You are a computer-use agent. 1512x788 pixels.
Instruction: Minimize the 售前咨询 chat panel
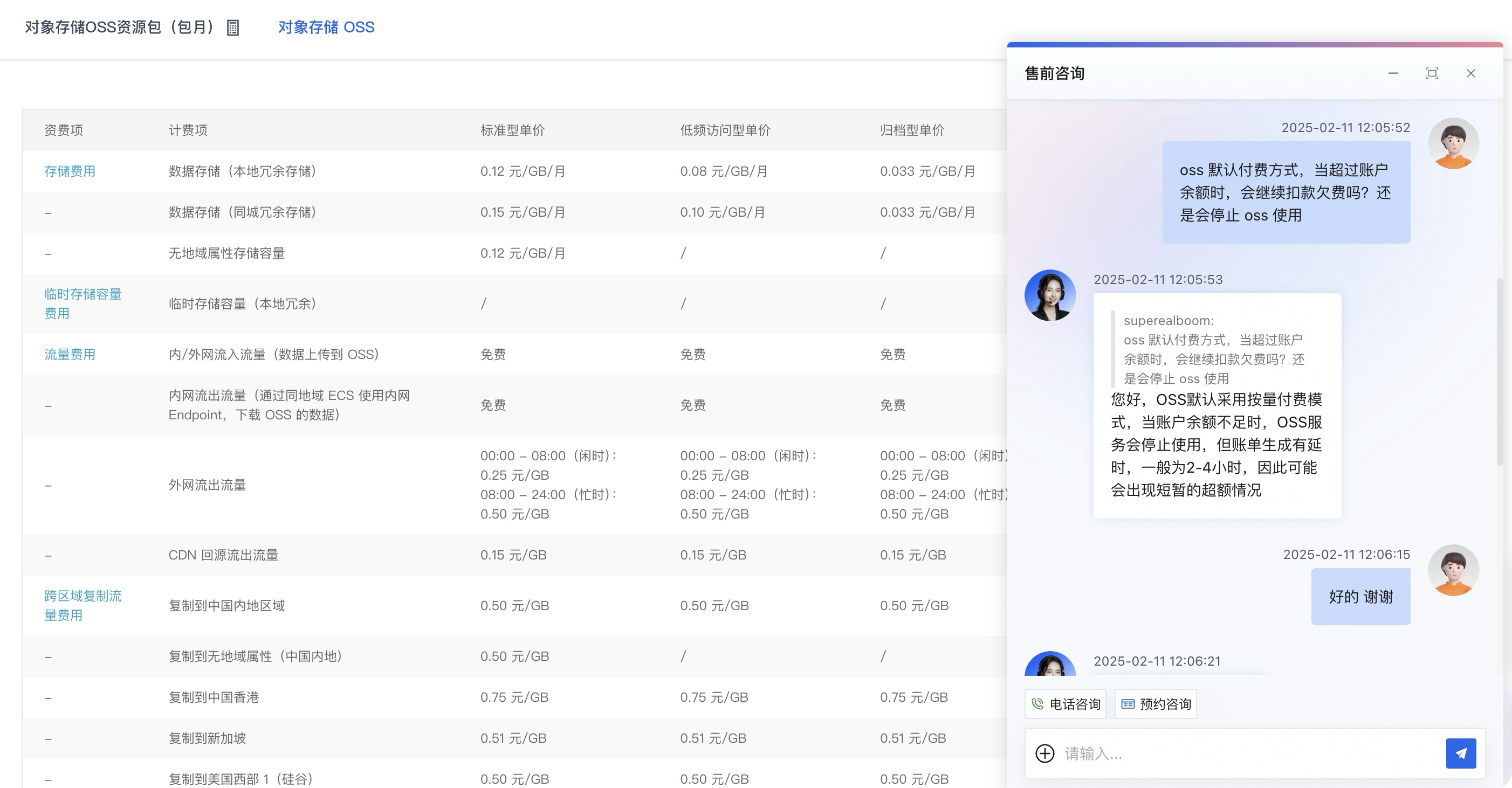coord(1393,73)
